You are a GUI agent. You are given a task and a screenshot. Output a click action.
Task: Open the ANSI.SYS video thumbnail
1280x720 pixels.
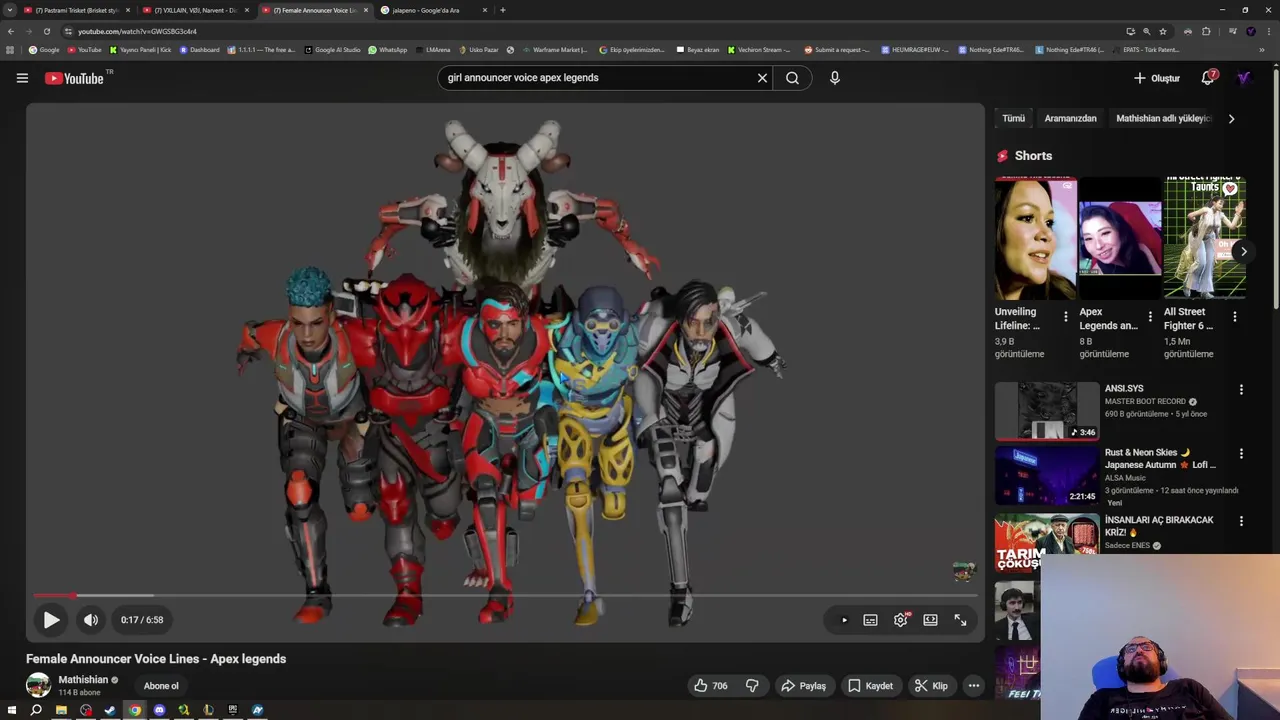(1047, 411)
